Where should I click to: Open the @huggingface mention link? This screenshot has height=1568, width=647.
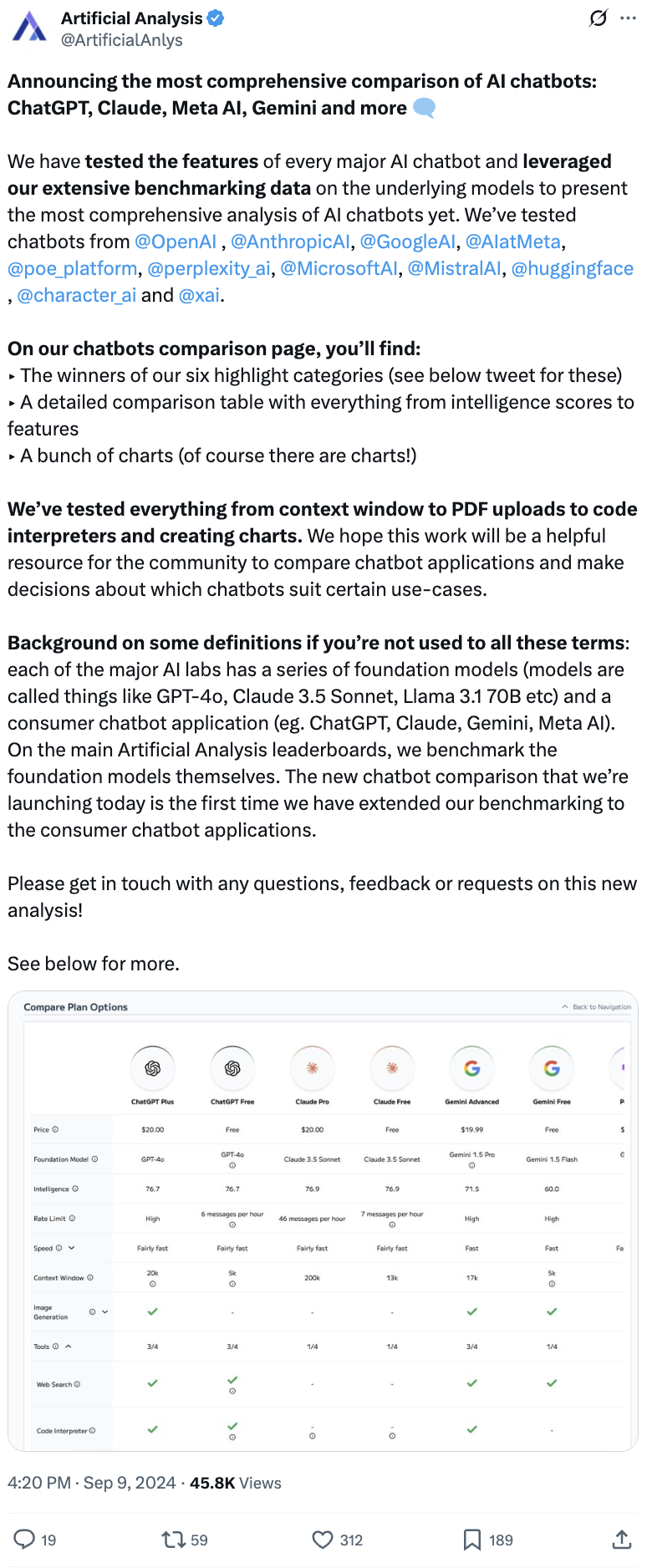point(573,268)
